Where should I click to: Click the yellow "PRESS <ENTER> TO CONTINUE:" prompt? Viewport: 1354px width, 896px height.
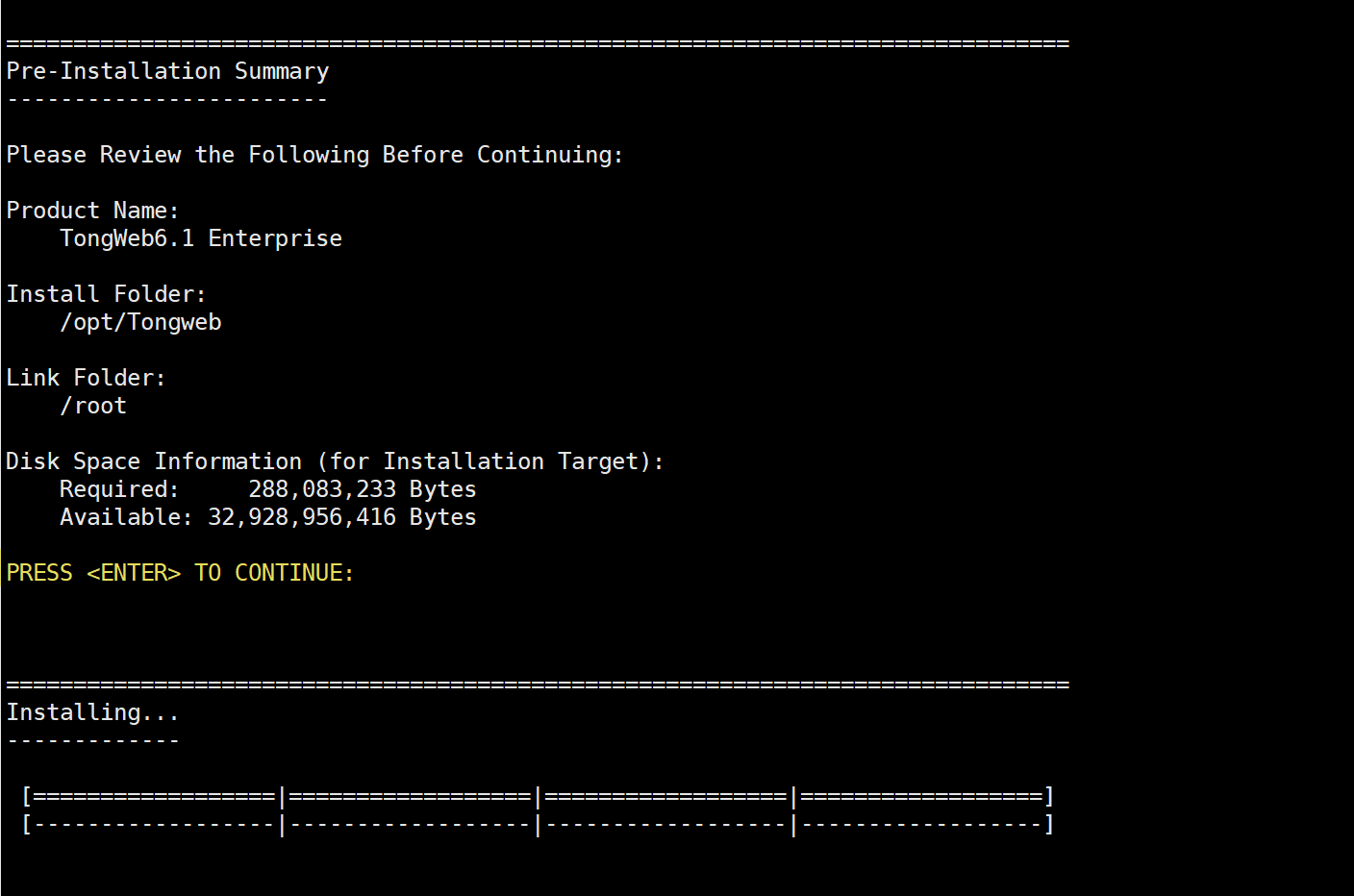pos(180,574)
